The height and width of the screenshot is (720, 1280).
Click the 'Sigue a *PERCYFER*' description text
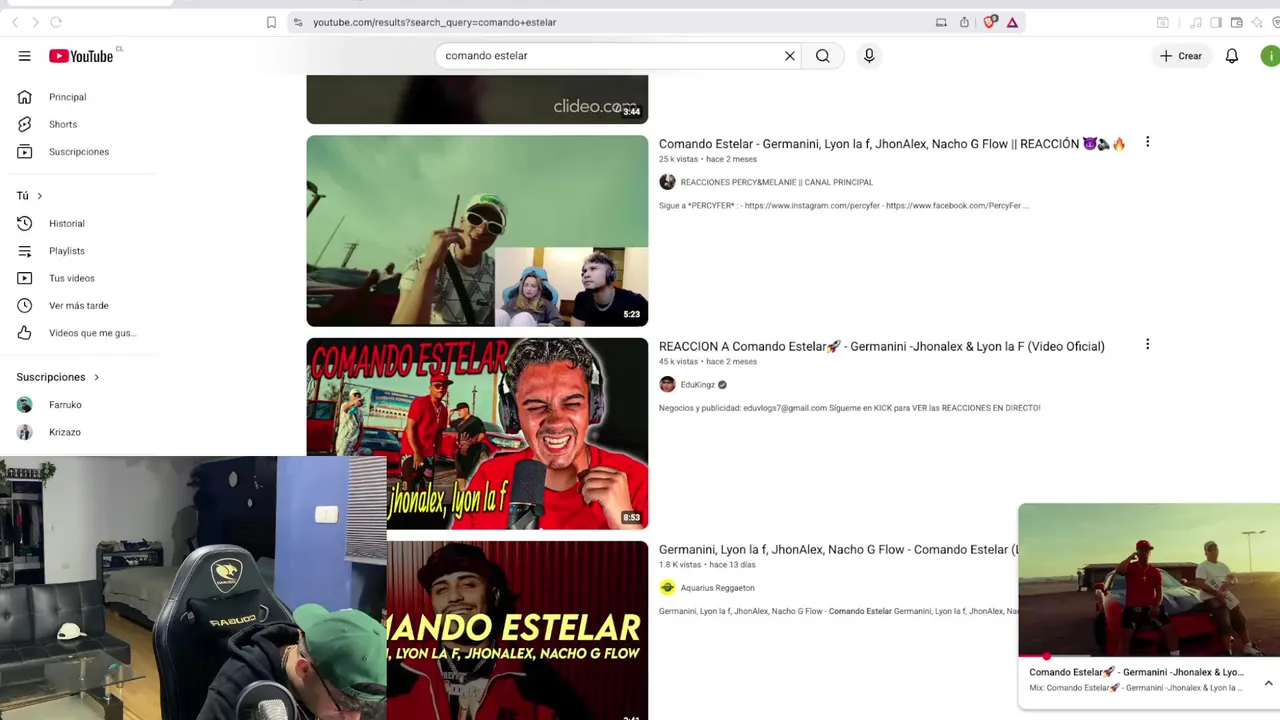click(843, 206)
